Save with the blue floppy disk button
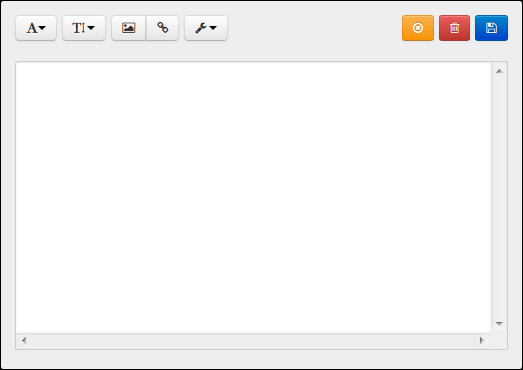Image resolution: width=523 pixels, height=370 pixels. tap(491, 28)
